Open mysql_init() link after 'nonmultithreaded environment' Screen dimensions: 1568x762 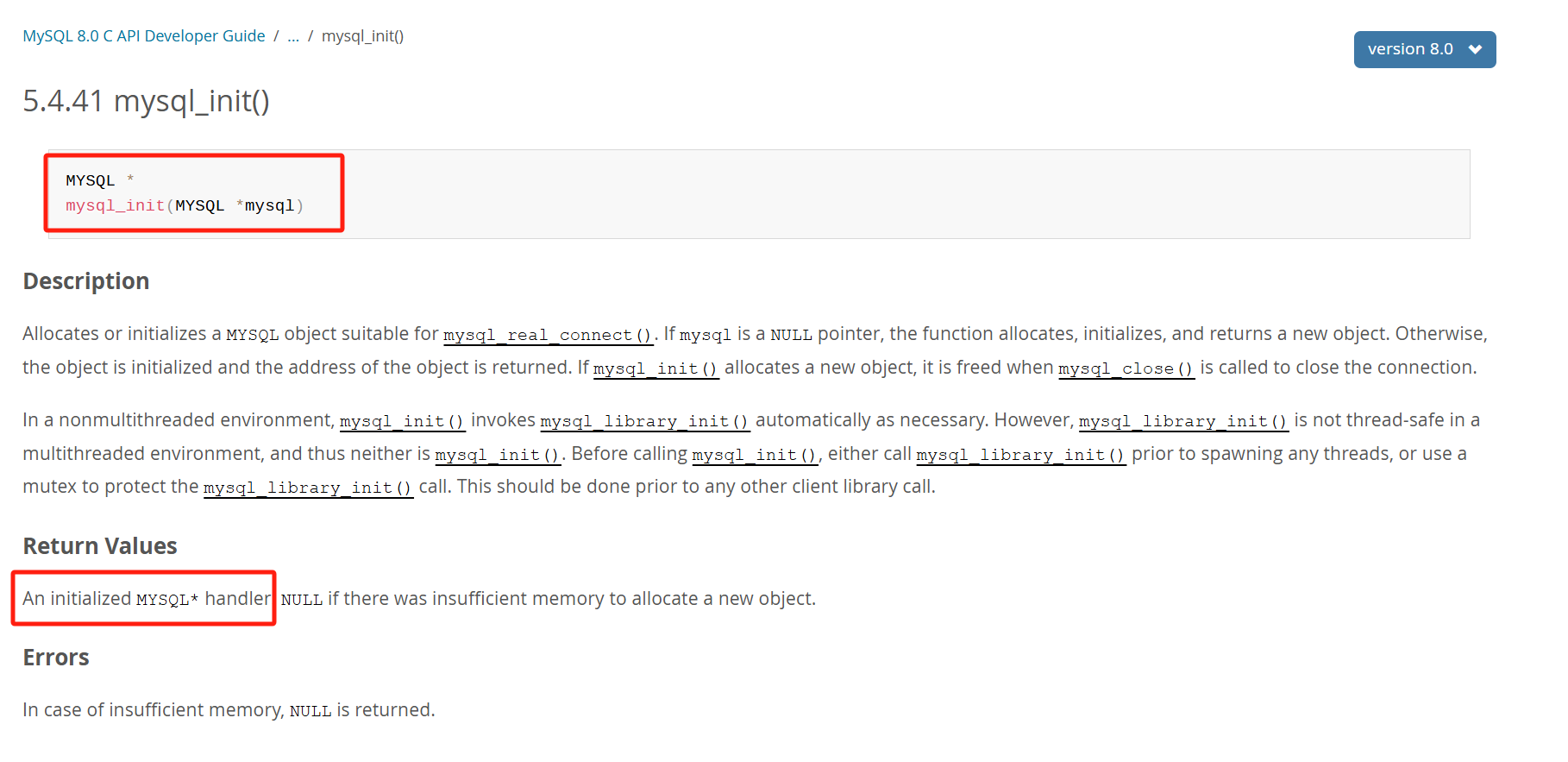click(x=402, y=421)
